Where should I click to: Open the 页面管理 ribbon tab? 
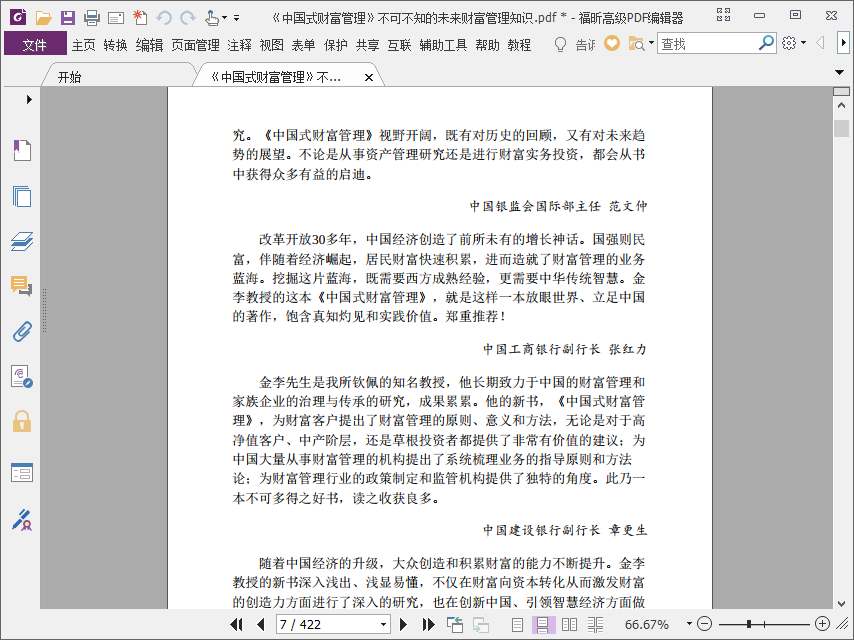click(195, 45)
